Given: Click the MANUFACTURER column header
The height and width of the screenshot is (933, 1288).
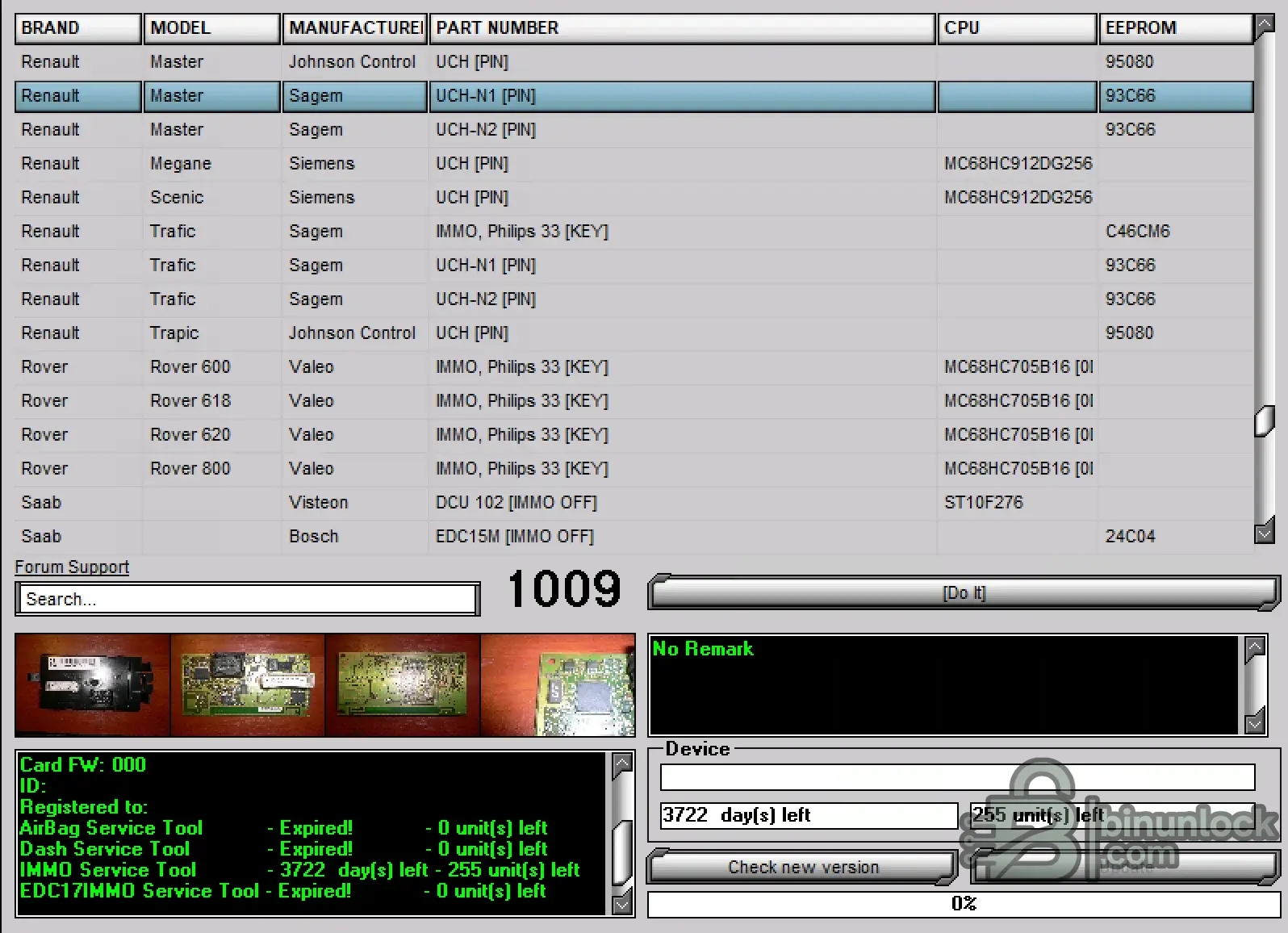Looking at the screenshot, I should (354, 28).
